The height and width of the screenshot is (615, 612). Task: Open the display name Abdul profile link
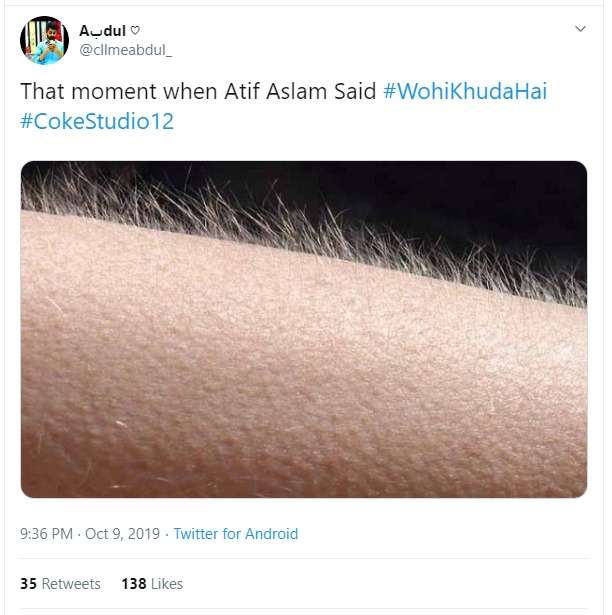tap(102, 31)
